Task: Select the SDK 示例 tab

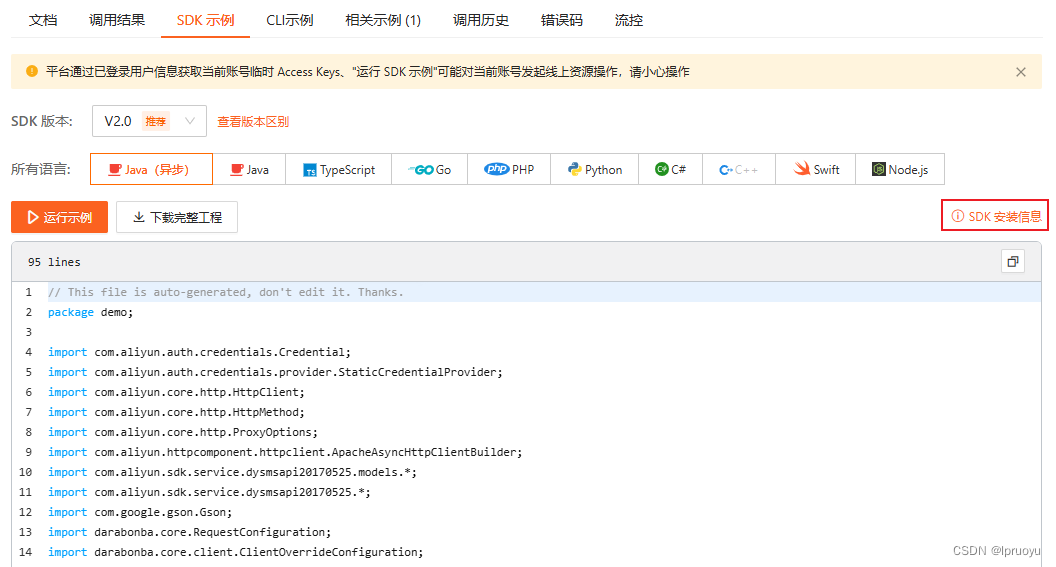Action: [205, 20]
